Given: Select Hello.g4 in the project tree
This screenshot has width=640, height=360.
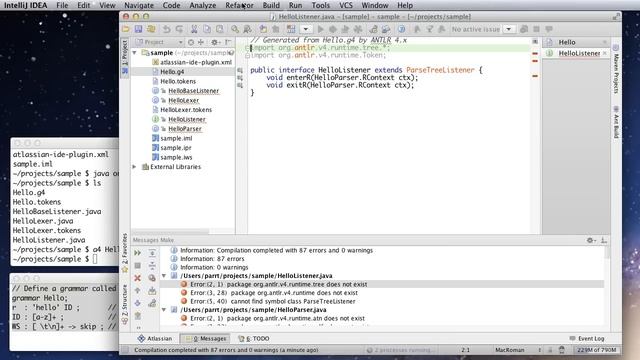Looking at the screenshot, I should [168, 71].
